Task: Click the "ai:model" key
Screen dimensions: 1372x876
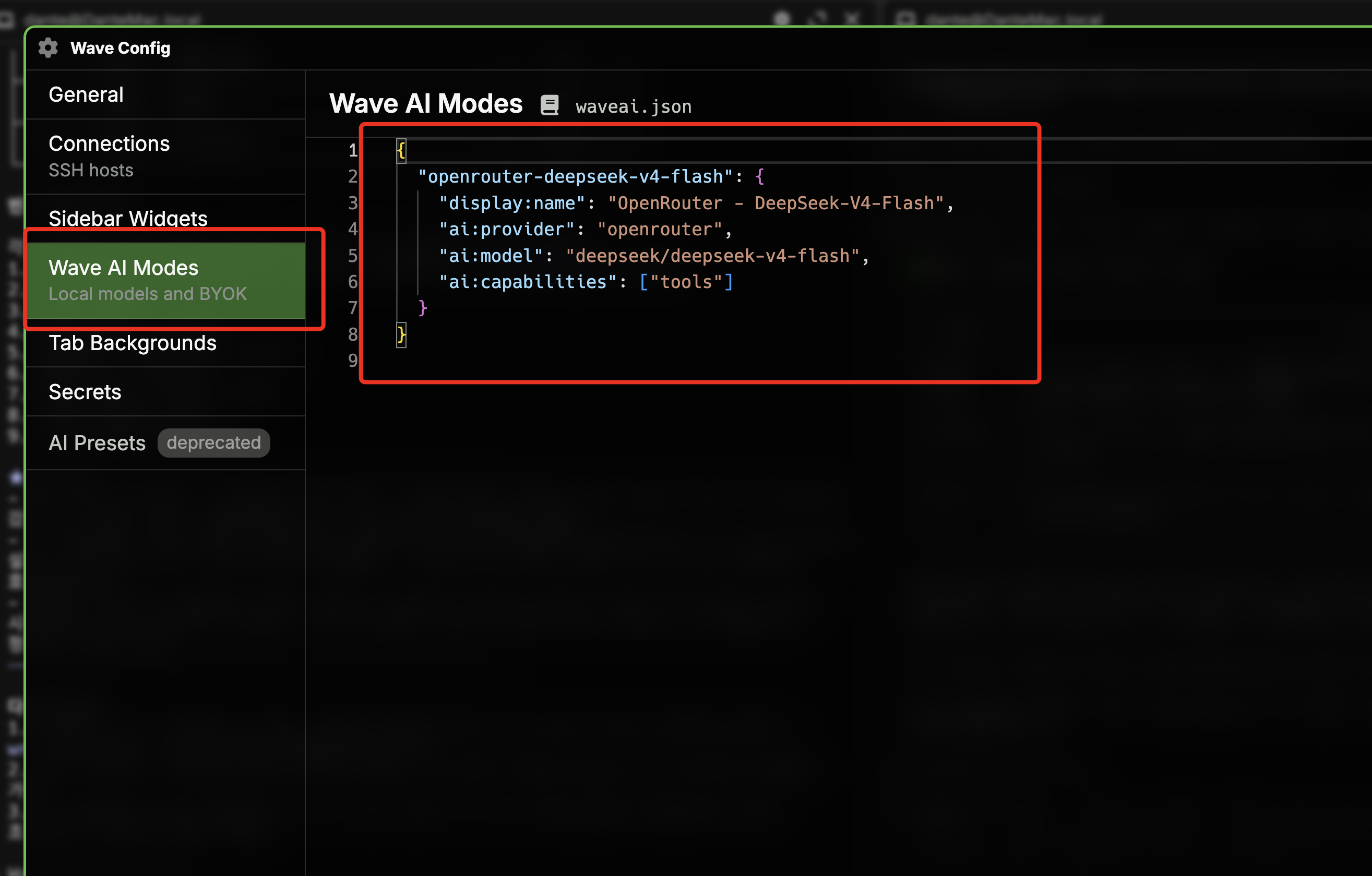Action: tap(491, 256)
